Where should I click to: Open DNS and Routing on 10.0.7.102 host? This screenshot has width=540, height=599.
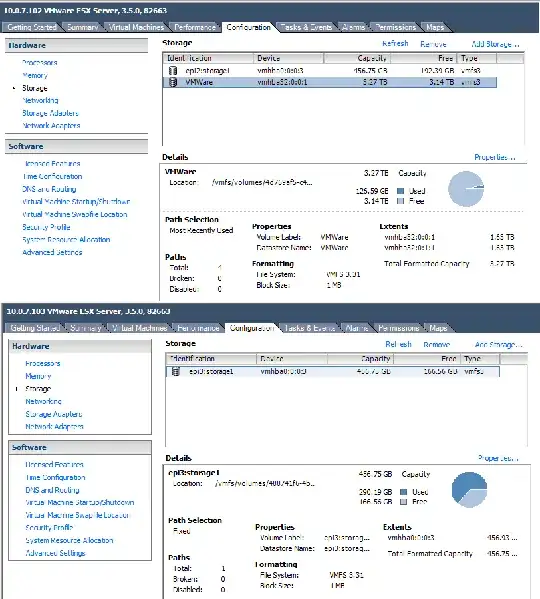pos(49,189)
